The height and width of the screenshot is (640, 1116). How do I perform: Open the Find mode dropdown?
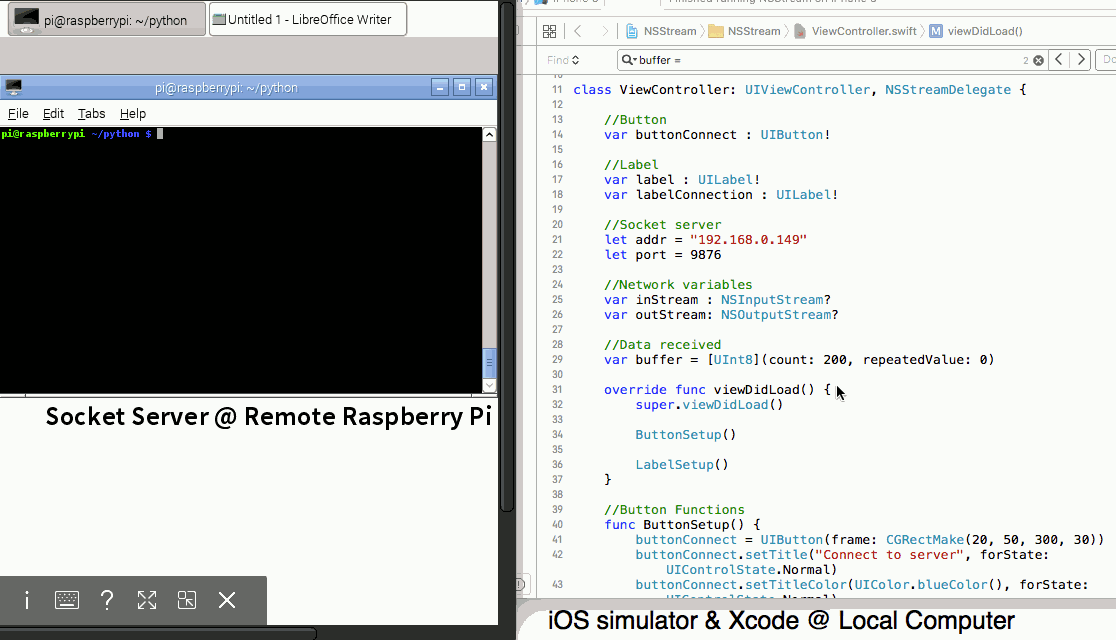[x=563, y=60]
